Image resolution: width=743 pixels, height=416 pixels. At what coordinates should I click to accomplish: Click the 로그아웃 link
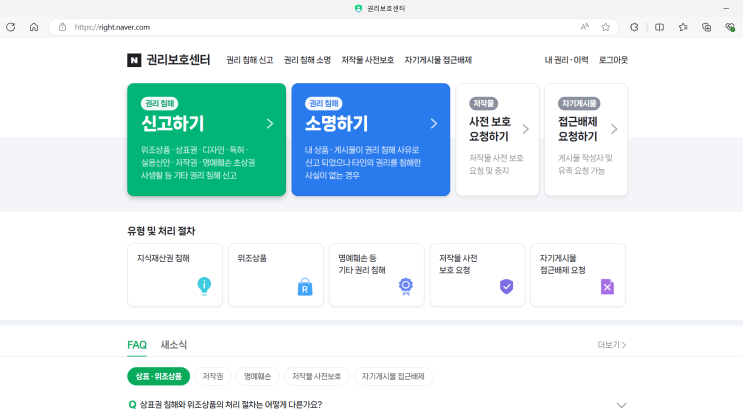coord(613,60)
